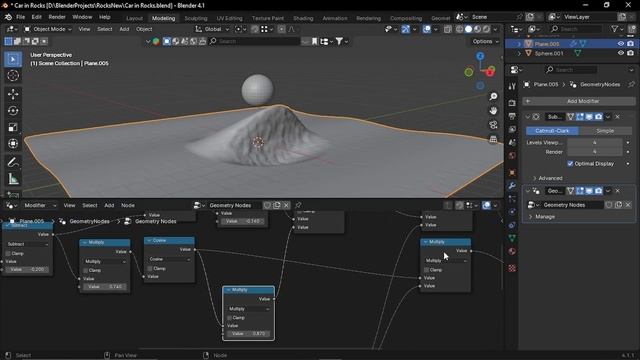Collapse the Subdivision modifier panel

tap(528, 117)
